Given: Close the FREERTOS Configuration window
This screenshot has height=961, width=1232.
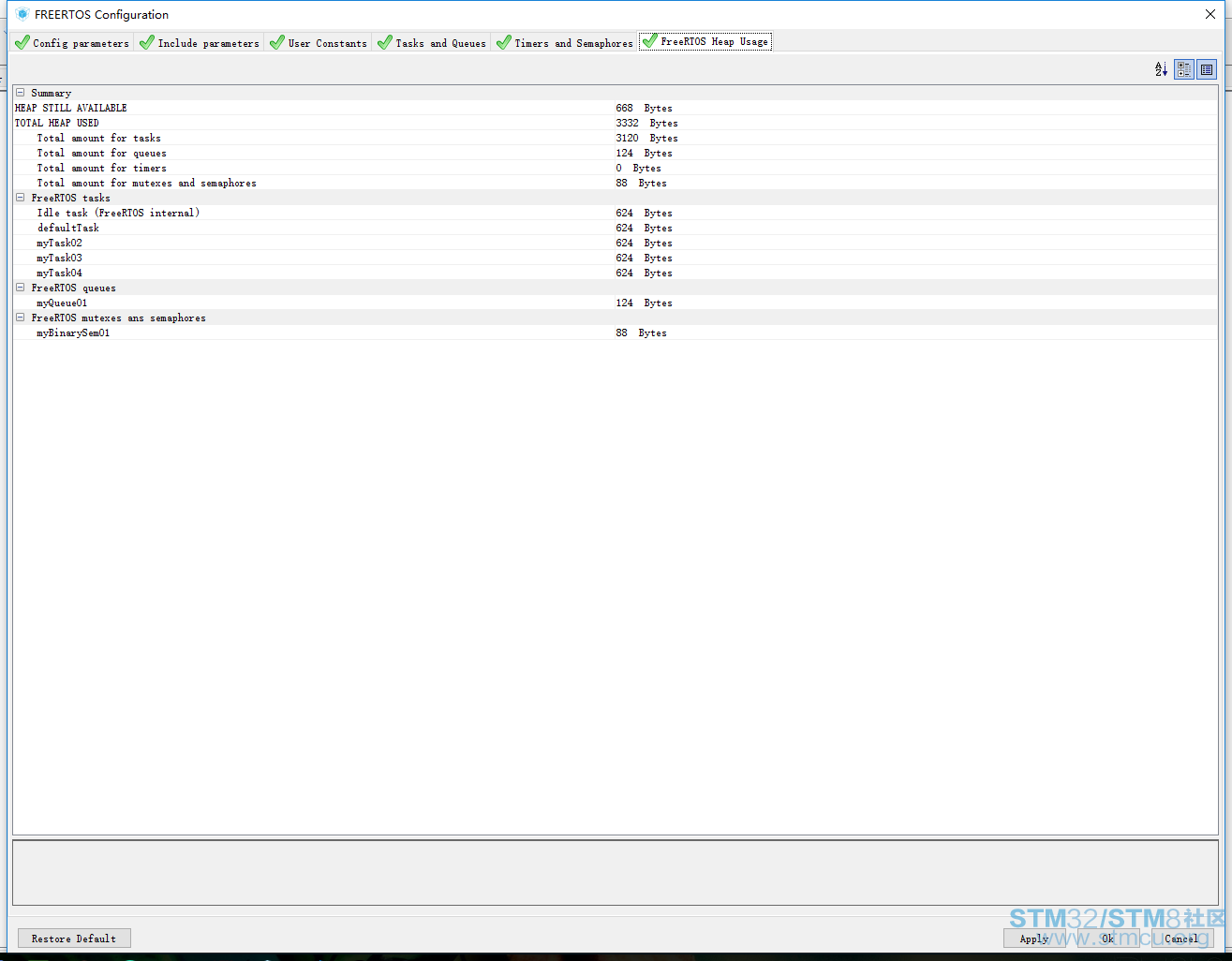Looking at the screenshot, I should pos(1210,14).
